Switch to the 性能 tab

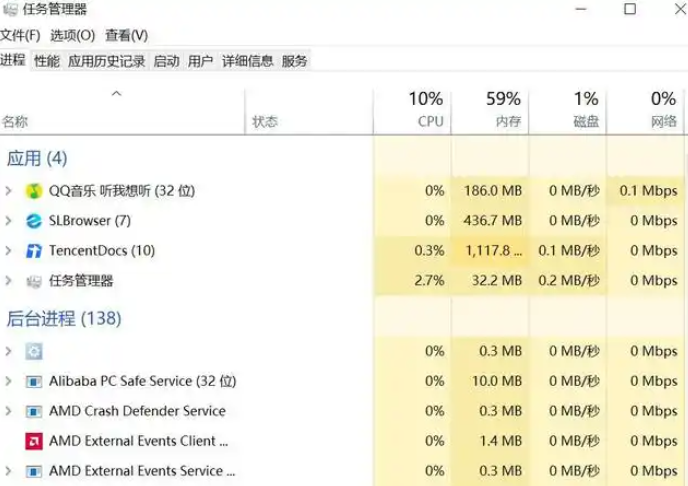click(x=46, y=61)
